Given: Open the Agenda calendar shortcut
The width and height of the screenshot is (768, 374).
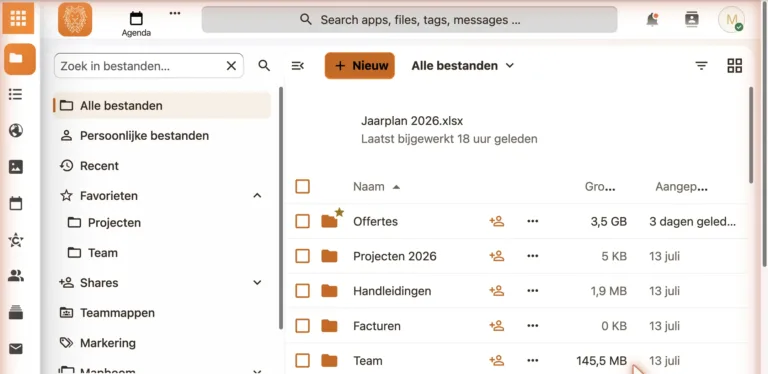Looking at the screenshot, I should (x=136, y=24).
